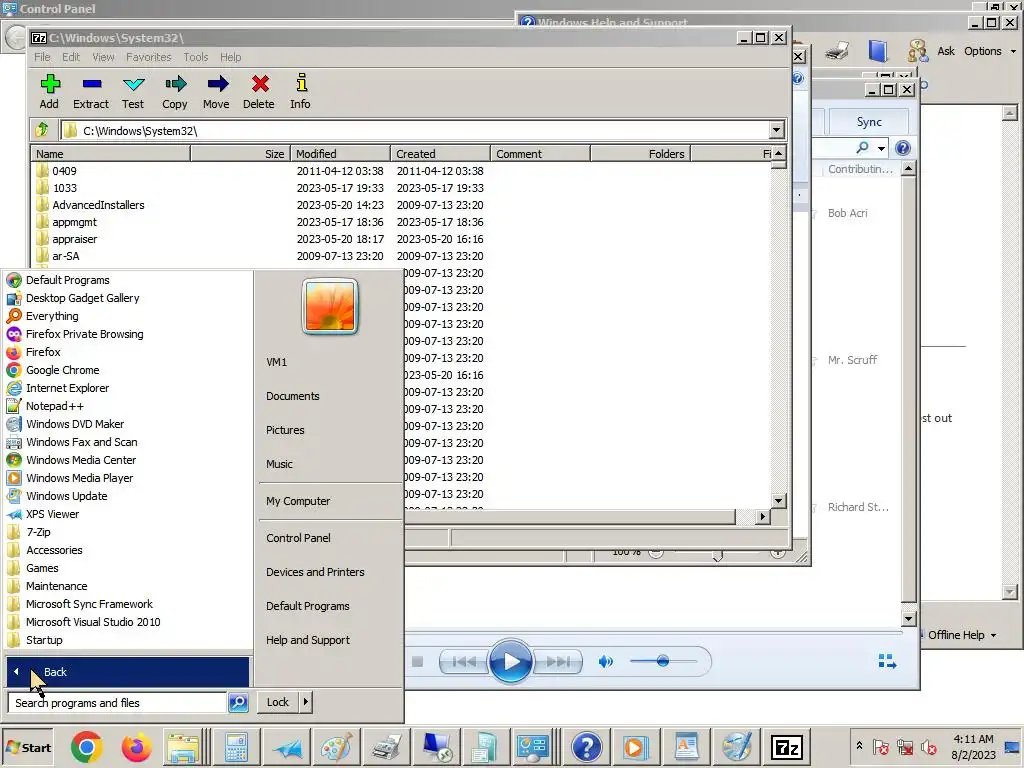
Task: Select the appraiser folder in file list
Action: pyautogui.click(x=74, y=239)
